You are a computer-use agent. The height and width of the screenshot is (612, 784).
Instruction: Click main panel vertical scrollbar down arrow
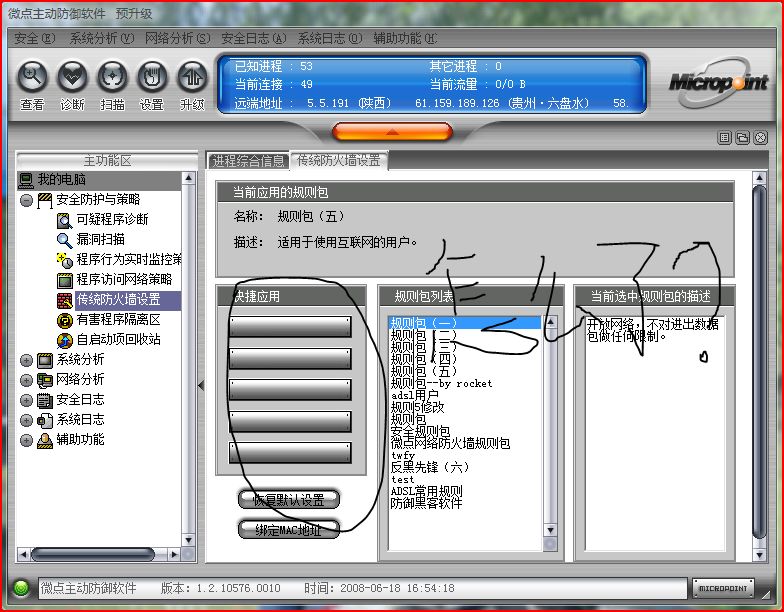760,554
